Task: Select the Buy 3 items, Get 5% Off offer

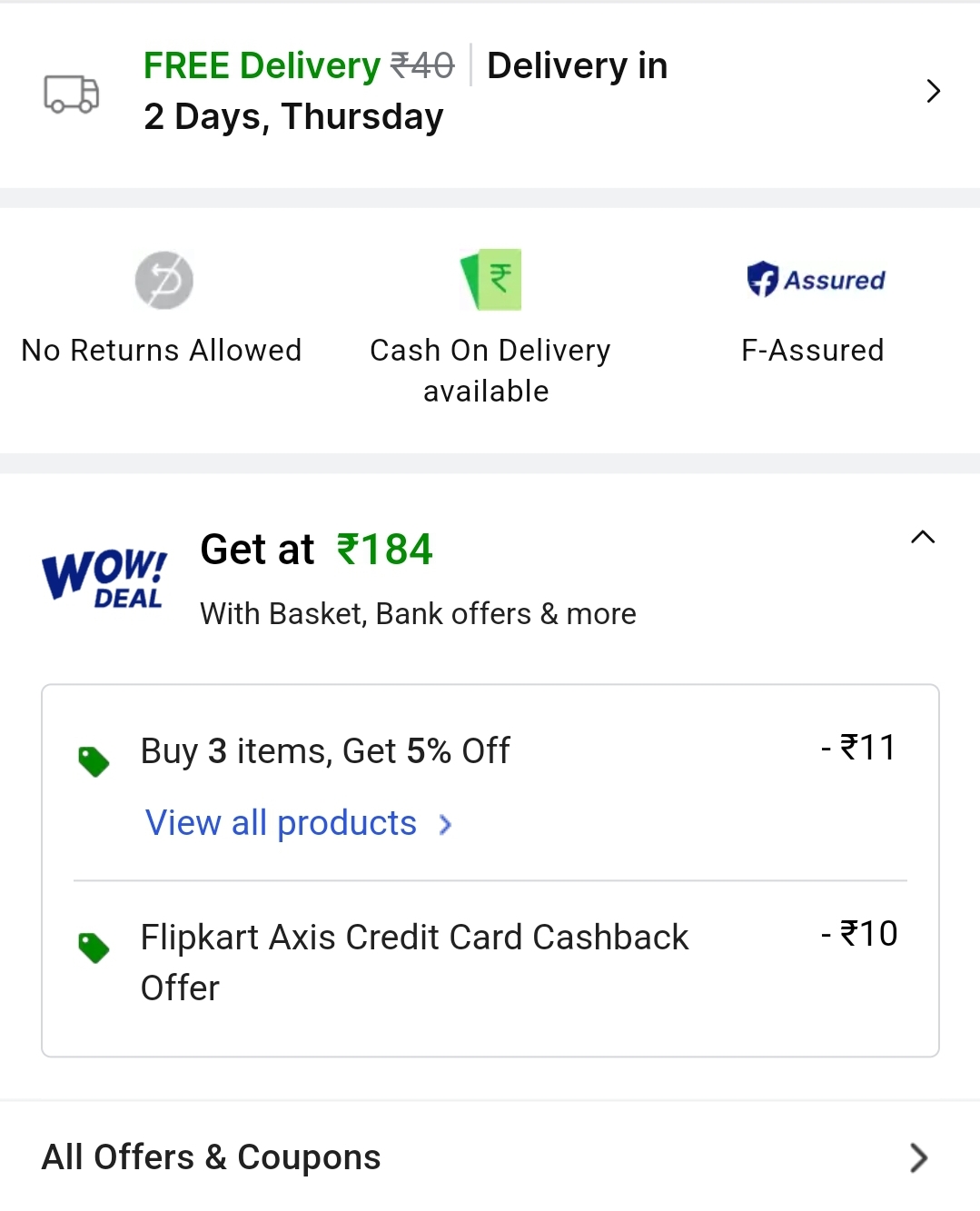Action: [x=325, y=751]
